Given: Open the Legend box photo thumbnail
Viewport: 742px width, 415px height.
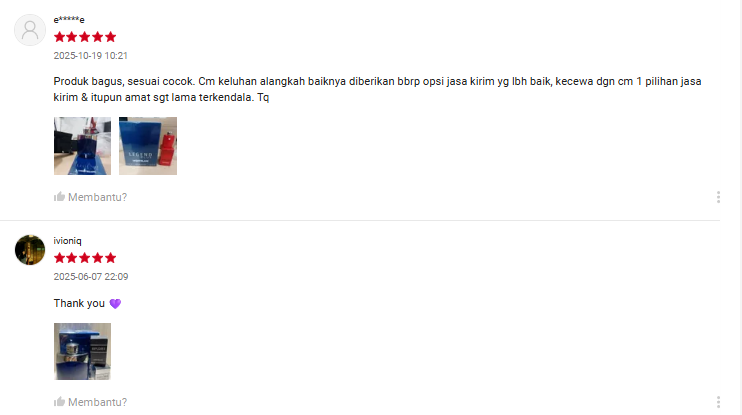Looking at the screenshot, I should click(148, 146).
